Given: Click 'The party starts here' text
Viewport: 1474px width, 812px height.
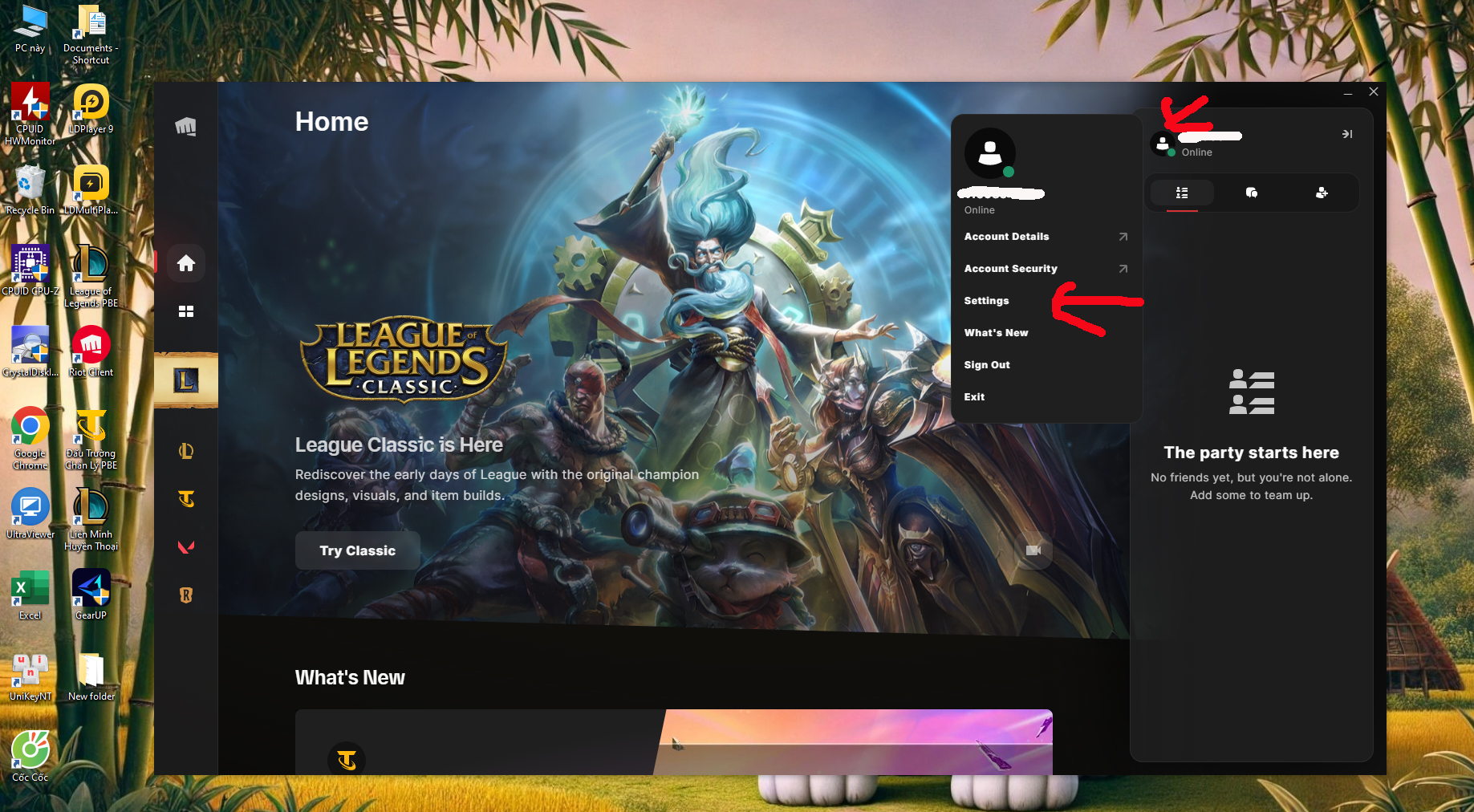Looking at the screenshot, I should point(1251,453).
